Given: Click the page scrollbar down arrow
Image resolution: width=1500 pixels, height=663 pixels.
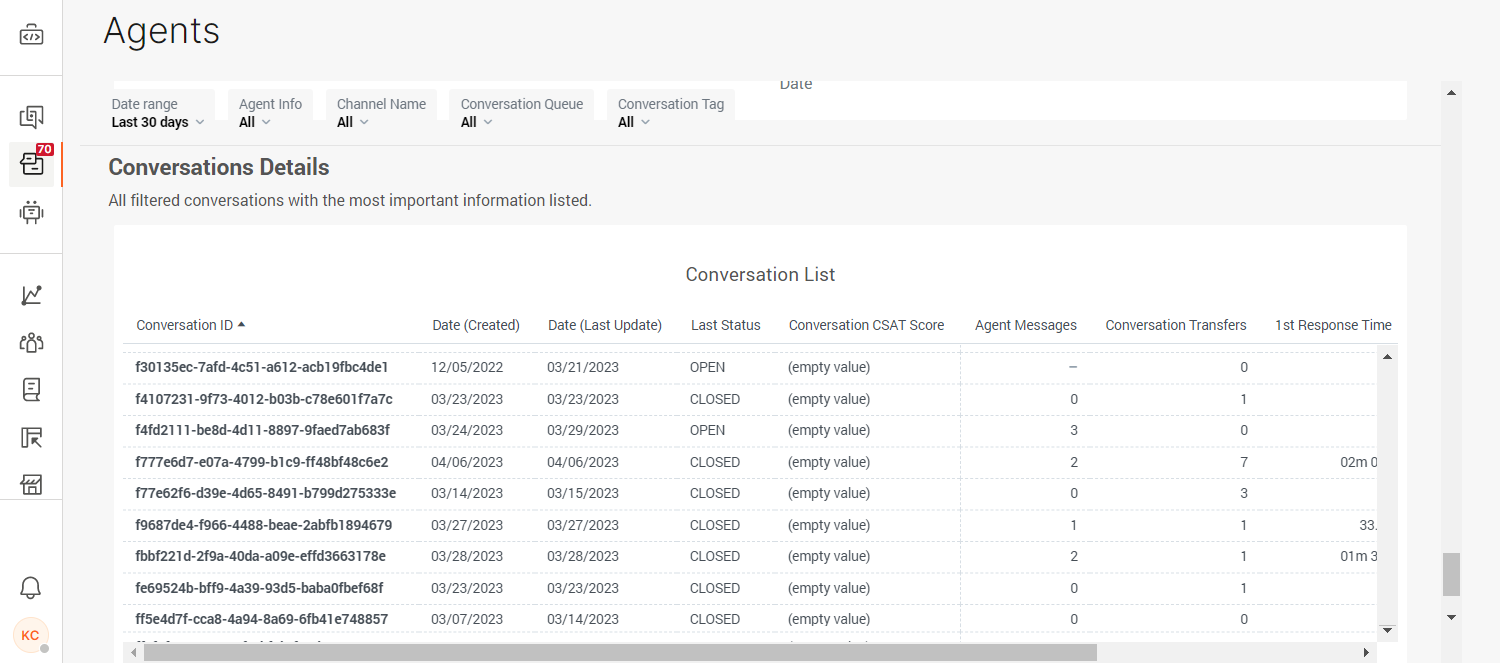Looking at the screenshot, I should pyautogui.click(x=1451, y=617).
